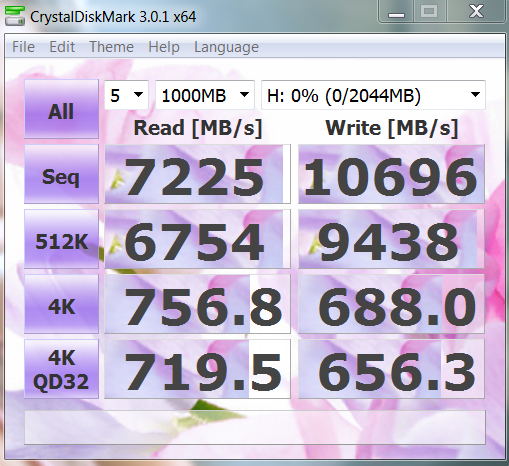Minimize the CrystalDiskMark window

(396, 12)
